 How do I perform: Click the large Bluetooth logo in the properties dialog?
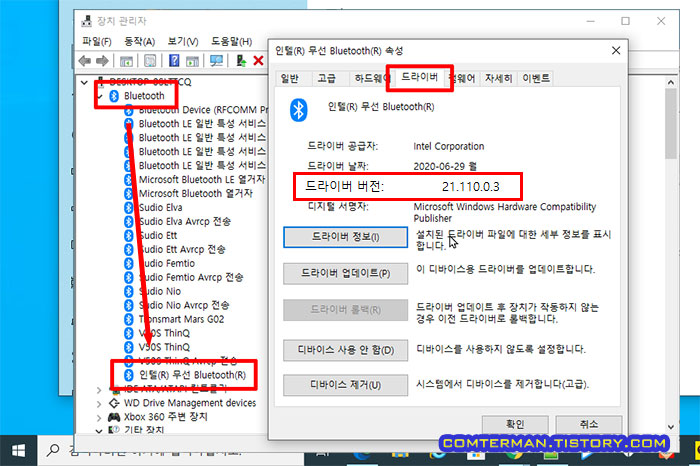pos(298,110)
